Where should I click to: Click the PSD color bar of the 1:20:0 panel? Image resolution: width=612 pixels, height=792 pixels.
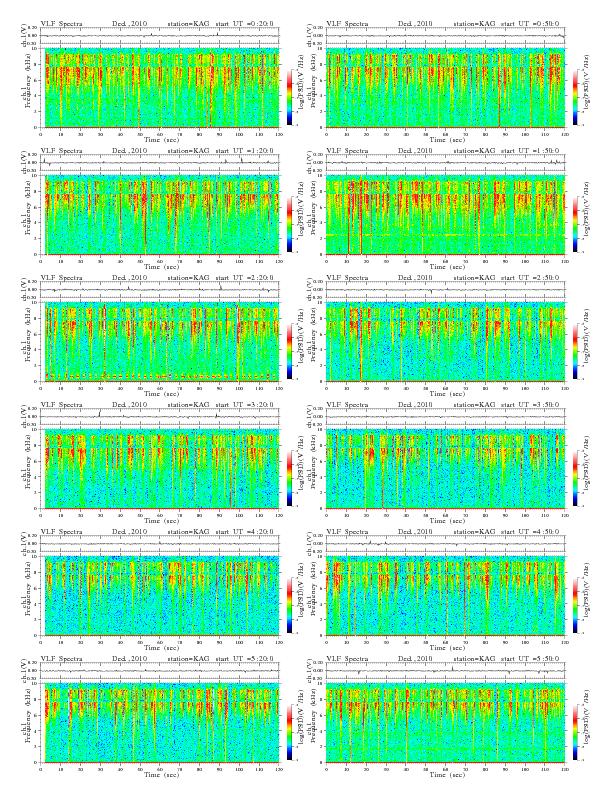point(289,224)
